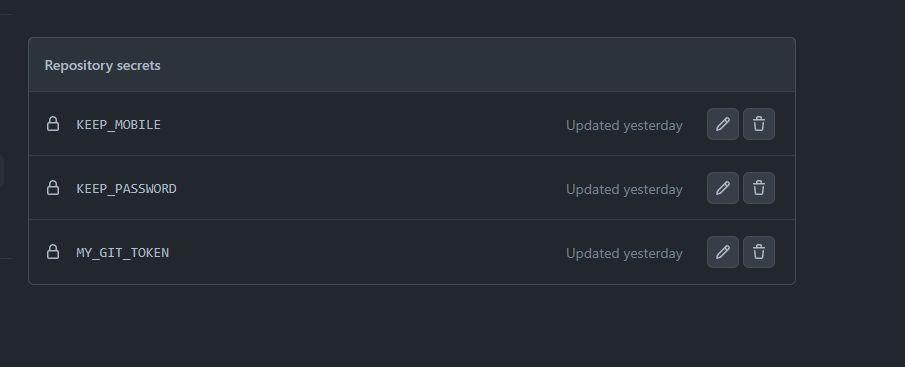The image size is (905, 367).
Task: Open pencil editor for KEEP_PASSWORD secret
Action: pyautogui.click(x=723, y=188)
